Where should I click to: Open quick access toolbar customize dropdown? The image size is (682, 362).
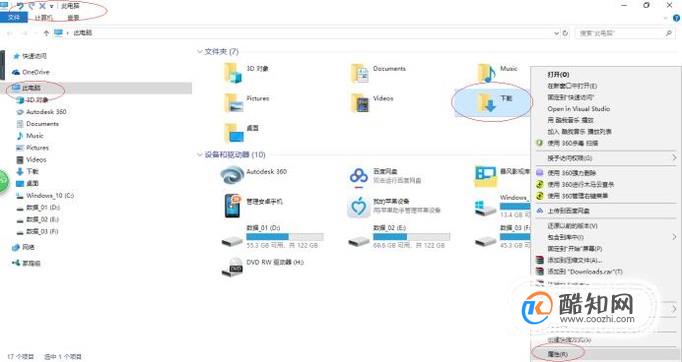[x=52, y=6]
